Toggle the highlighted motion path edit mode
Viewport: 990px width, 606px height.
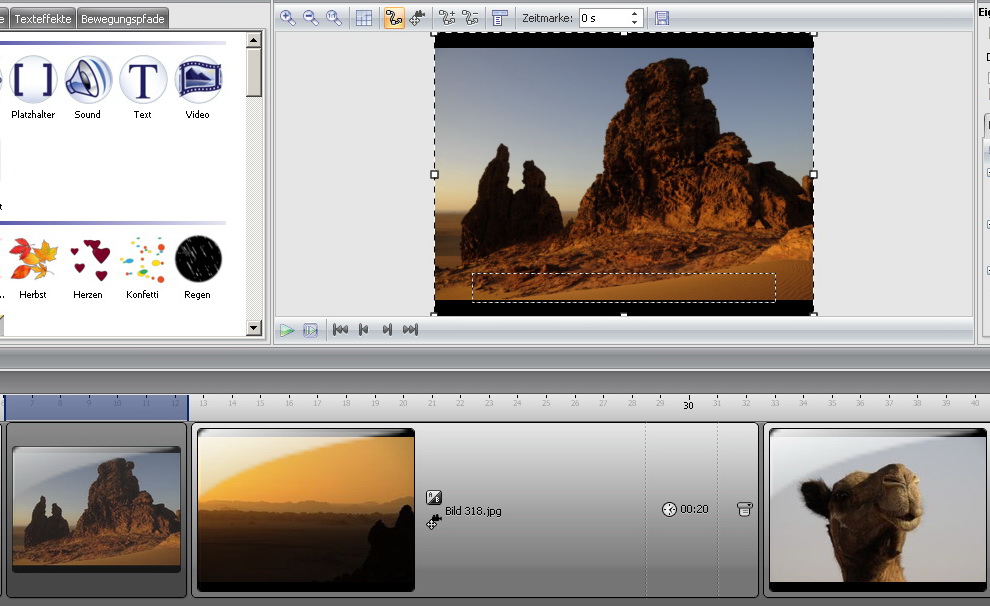click(x=394, y=18)
